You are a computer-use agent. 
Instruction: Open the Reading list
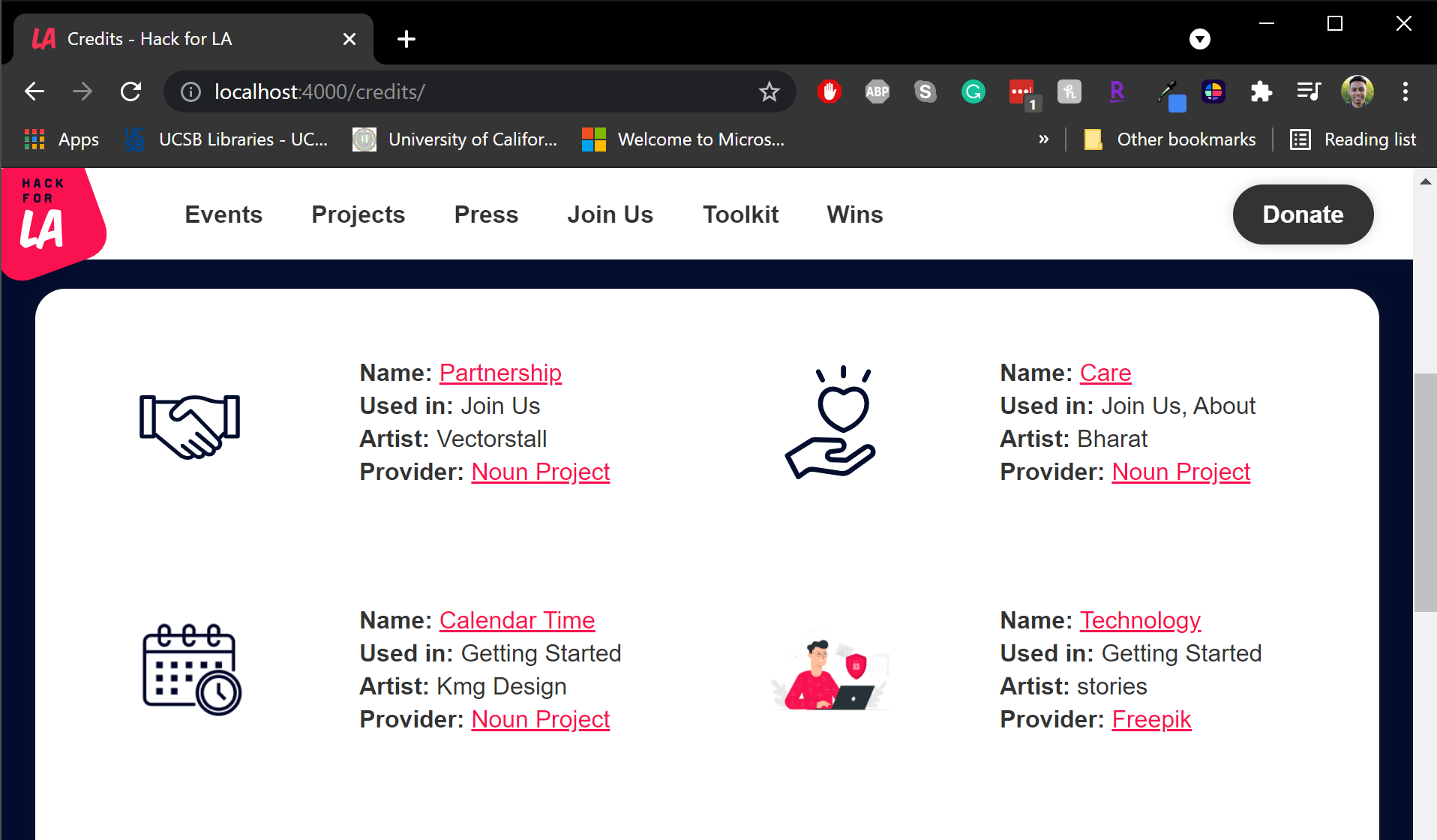coord(1352,139)
